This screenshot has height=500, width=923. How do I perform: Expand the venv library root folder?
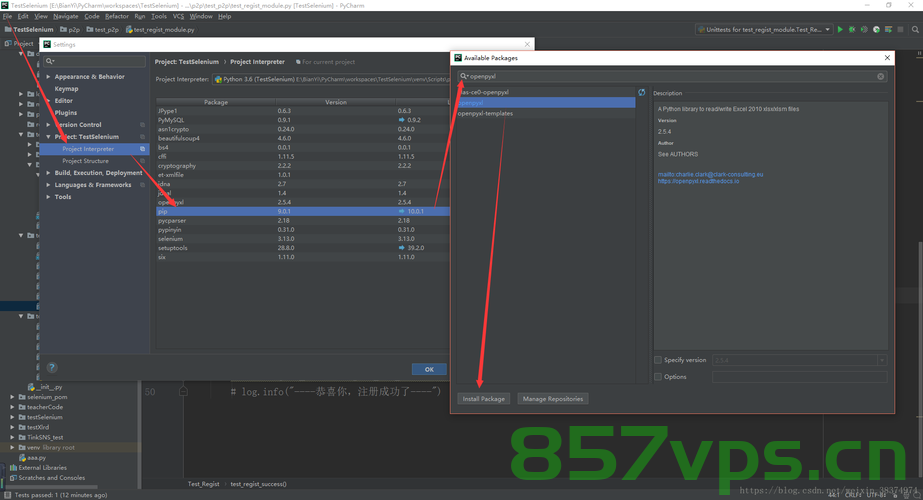click(x=12, y=448)
